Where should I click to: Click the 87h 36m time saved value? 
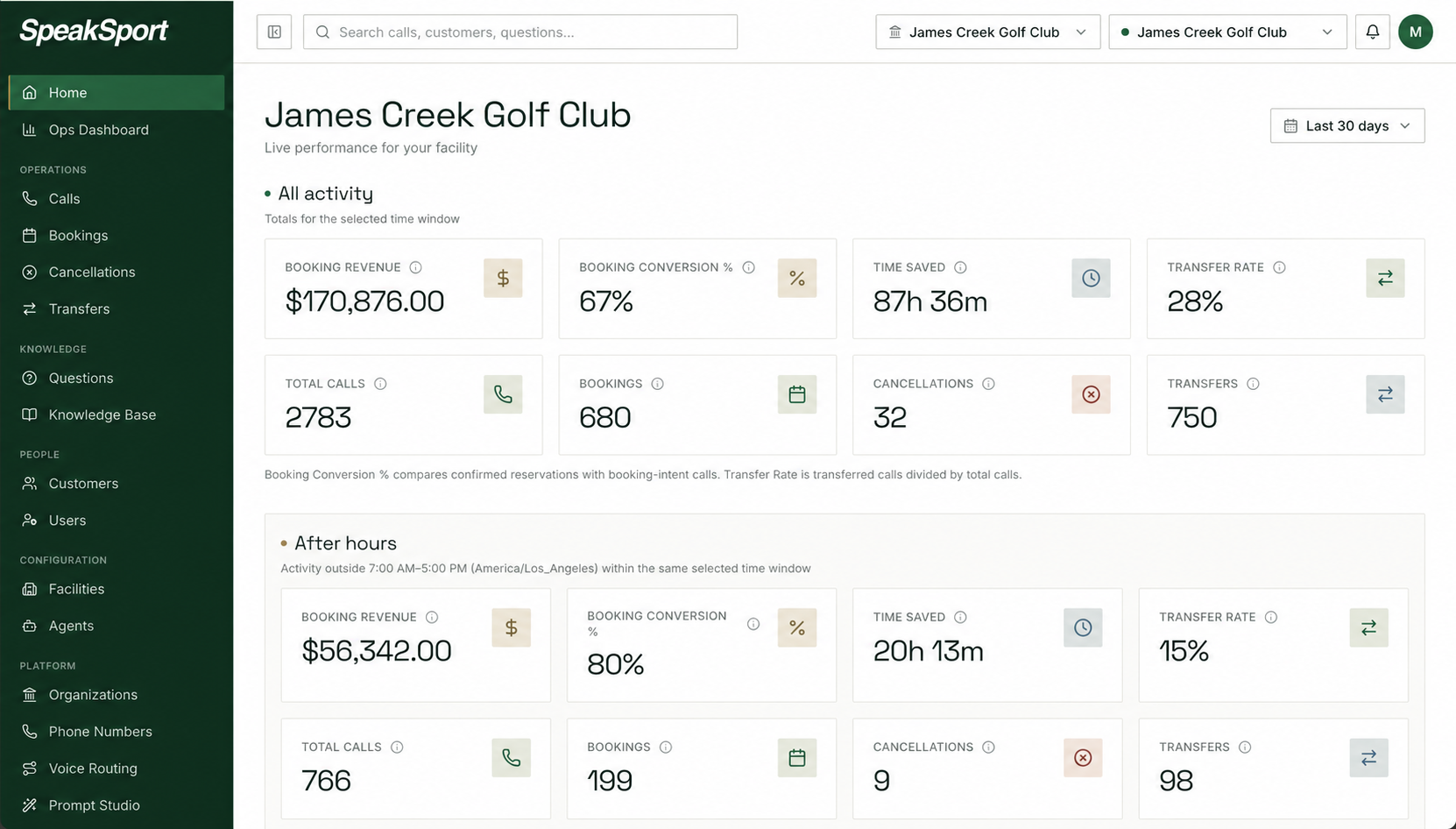(x=929, y=301)
